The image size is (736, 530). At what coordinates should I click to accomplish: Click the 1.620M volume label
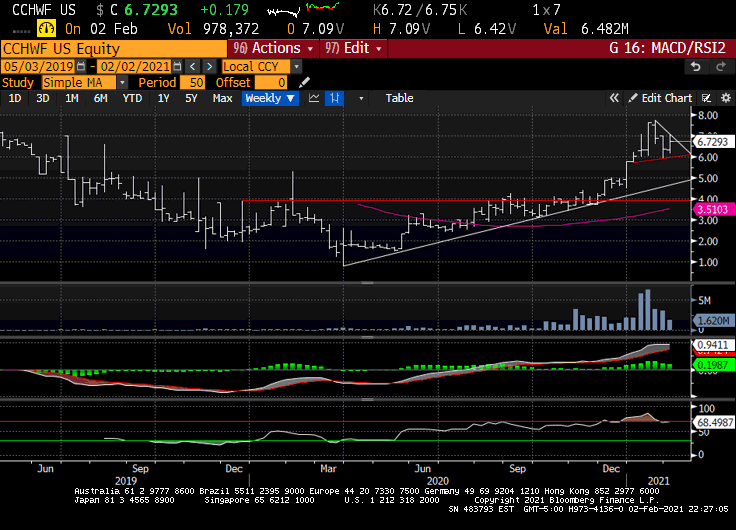point(713,321)
